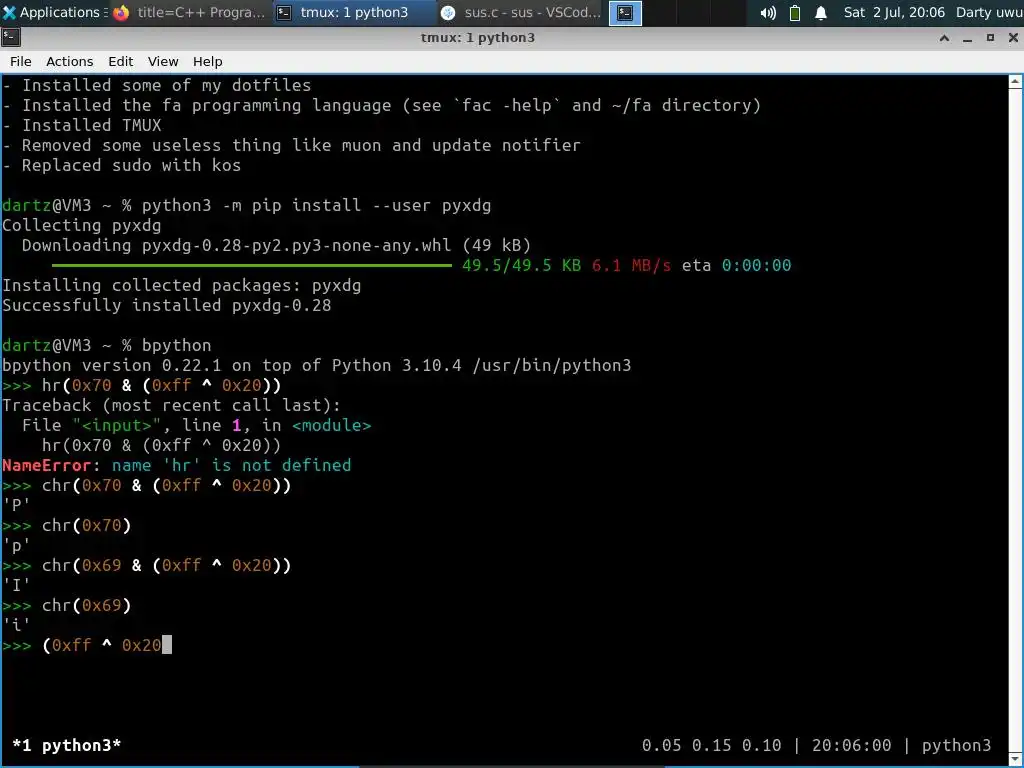Click the '49.5/49.5 KB' download size text

521,266
